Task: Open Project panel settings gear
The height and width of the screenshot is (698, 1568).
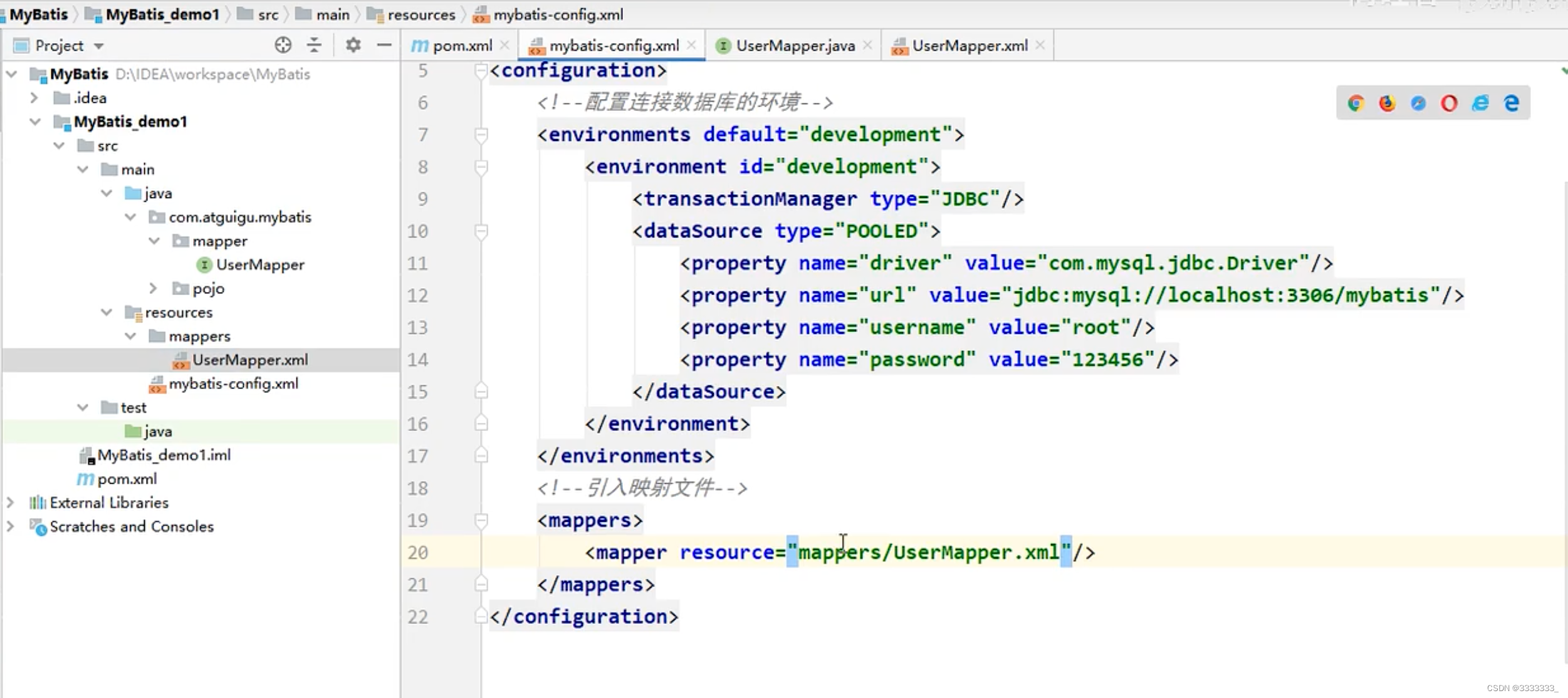Action: coord(353,45)
